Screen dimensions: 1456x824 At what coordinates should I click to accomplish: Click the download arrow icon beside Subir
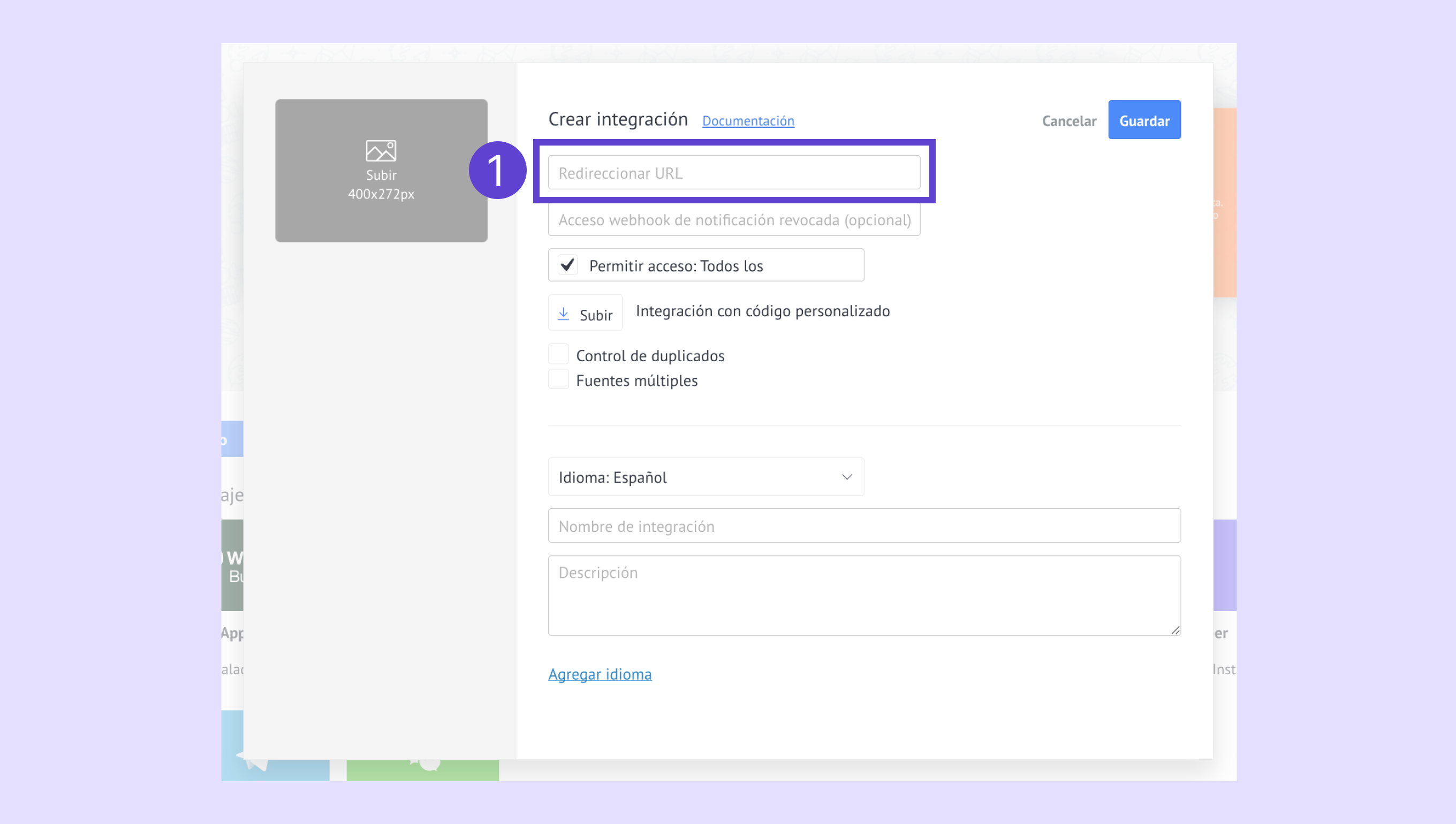click(x=563, y=314)
